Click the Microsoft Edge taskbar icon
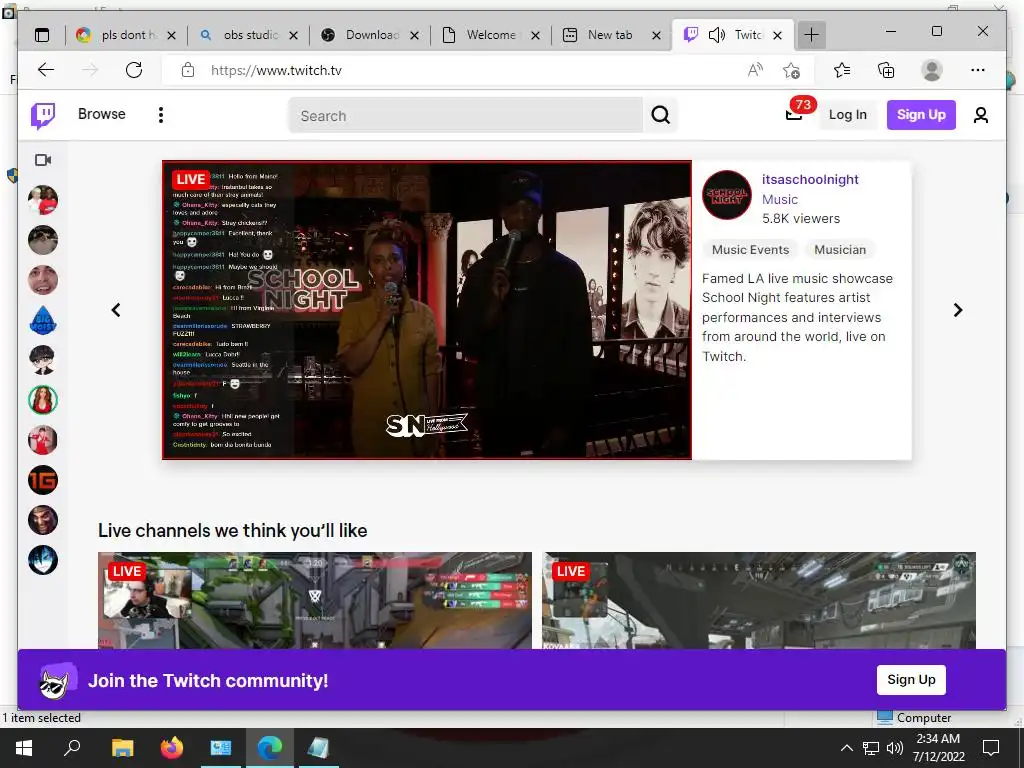Screen dimensions: 1024x768 [x=270, y=748]
